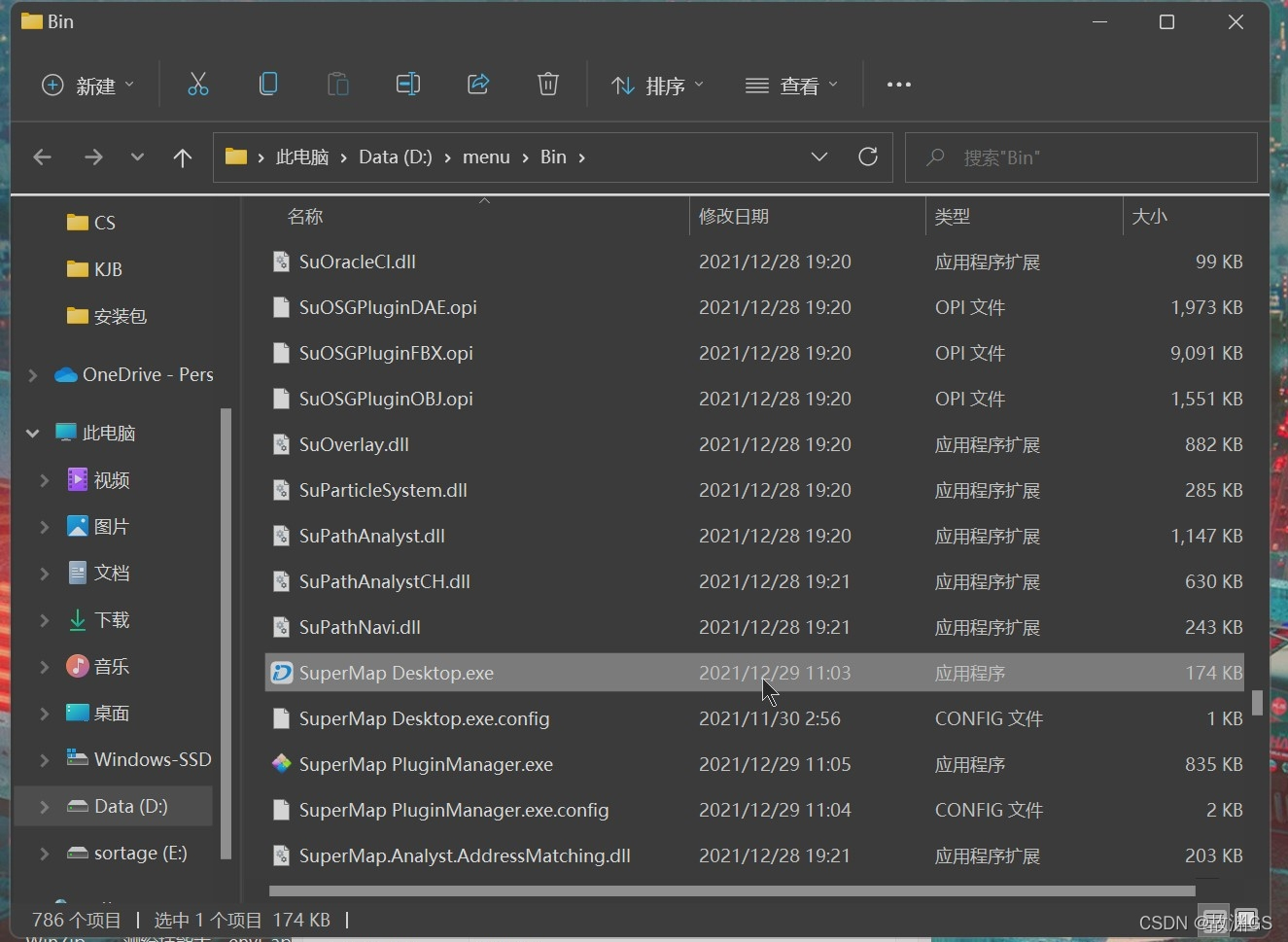Click the Music icon in sidebar
Screen dimensions: 1288x942
78,666
